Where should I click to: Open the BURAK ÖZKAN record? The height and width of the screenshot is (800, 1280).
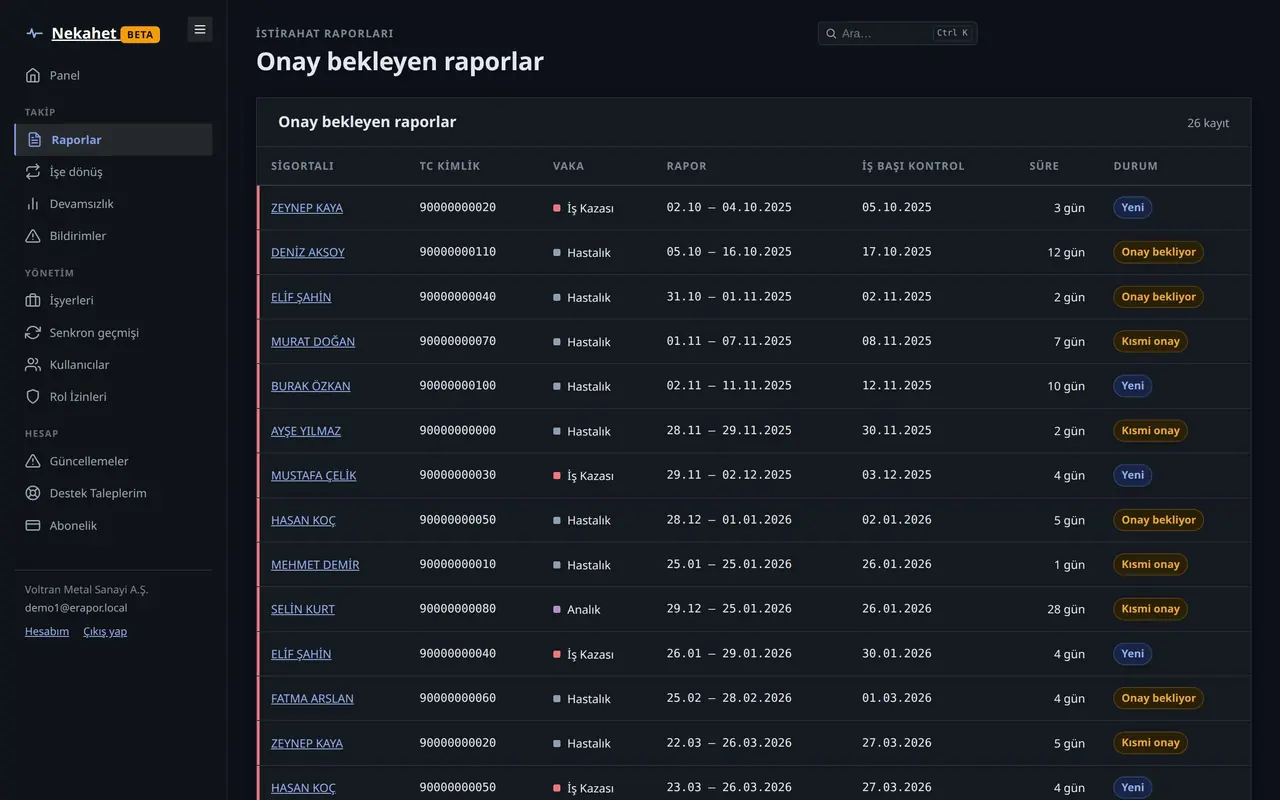tap(311, 386)
